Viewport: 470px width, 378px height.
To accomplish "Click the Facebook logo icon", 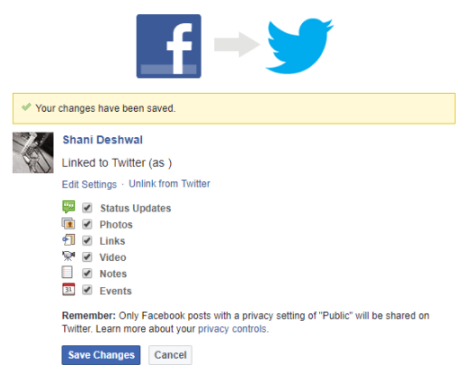I will [169, 46].
